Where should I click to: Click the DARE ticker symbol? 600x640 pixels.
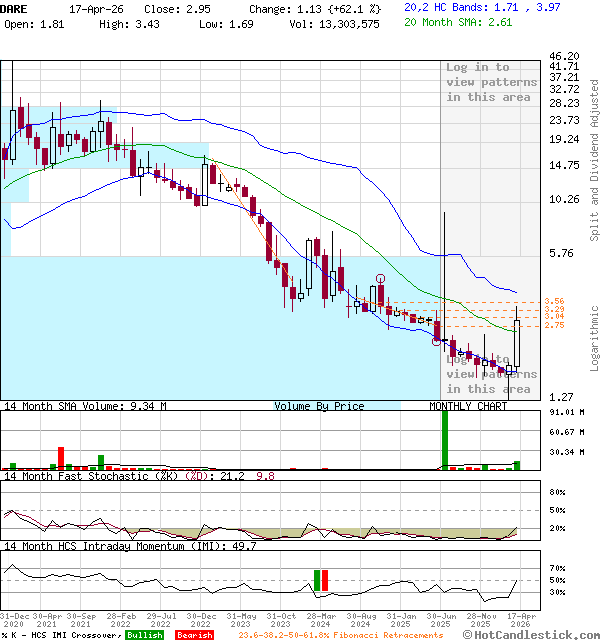coord(15,7)
